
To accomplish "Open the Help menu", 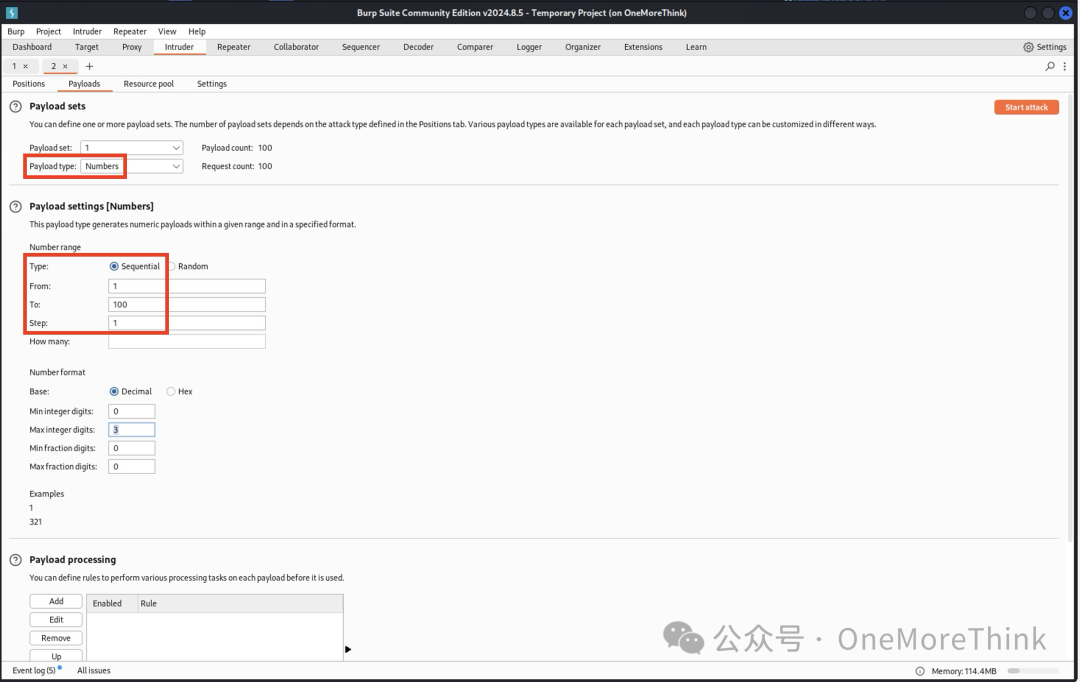I will [197, 31].
